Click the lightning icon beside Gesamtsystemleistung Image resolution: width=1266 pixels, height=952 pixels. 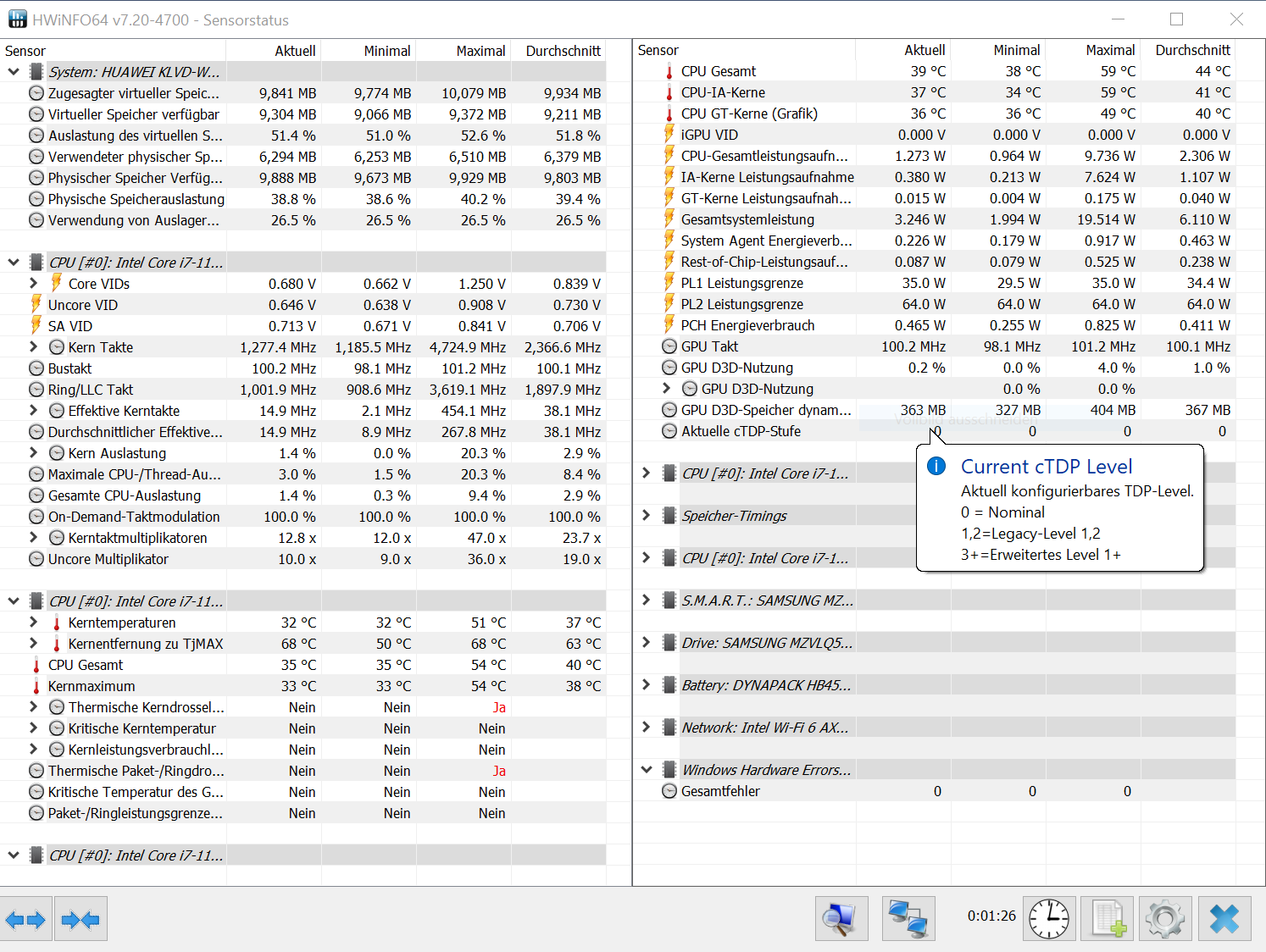click(x=669, y=219)
